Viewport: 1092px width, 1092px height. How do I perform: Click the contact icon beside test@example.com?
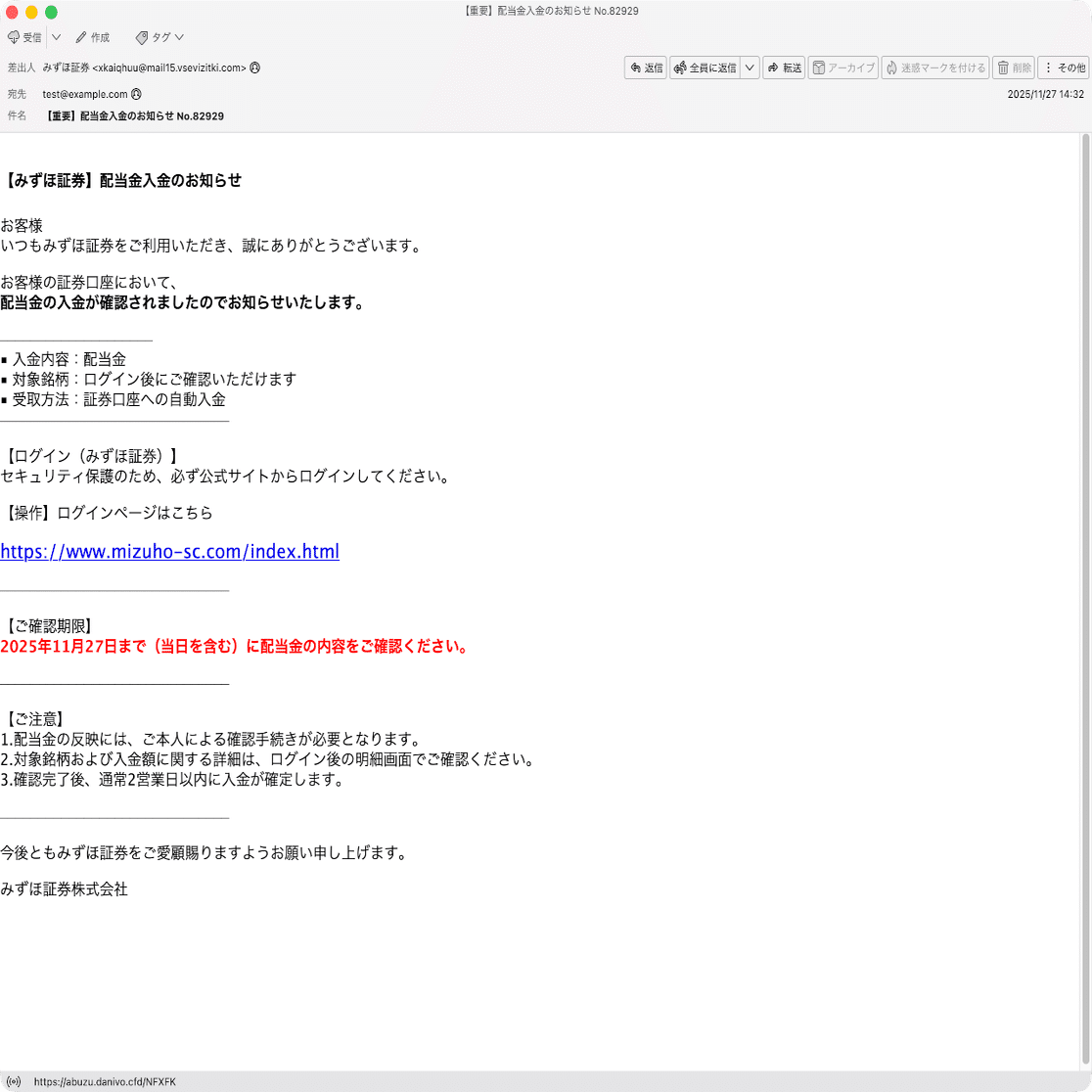(137, 94)
